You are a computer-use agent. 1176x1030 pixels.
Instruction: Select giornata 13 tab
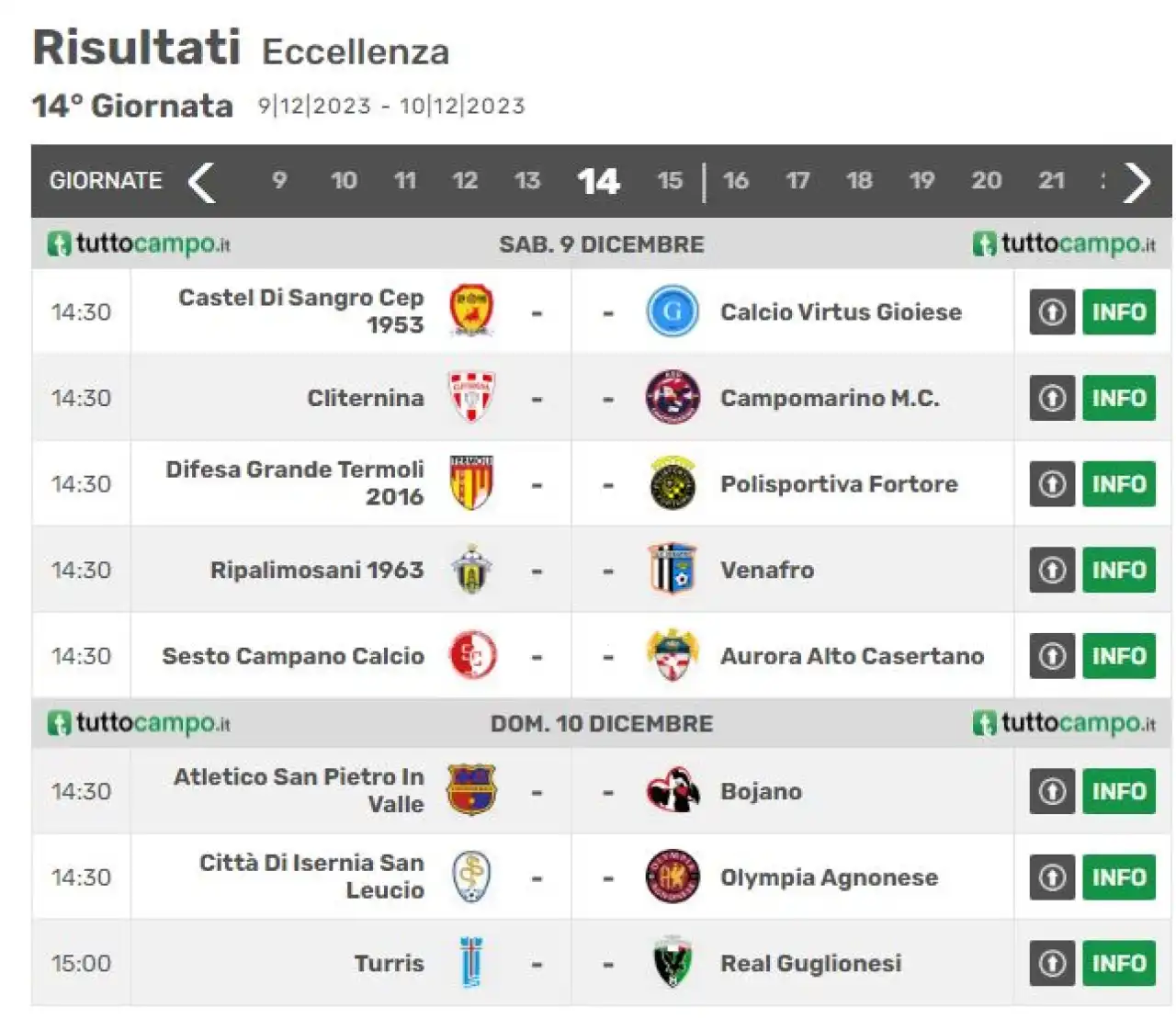527,181
